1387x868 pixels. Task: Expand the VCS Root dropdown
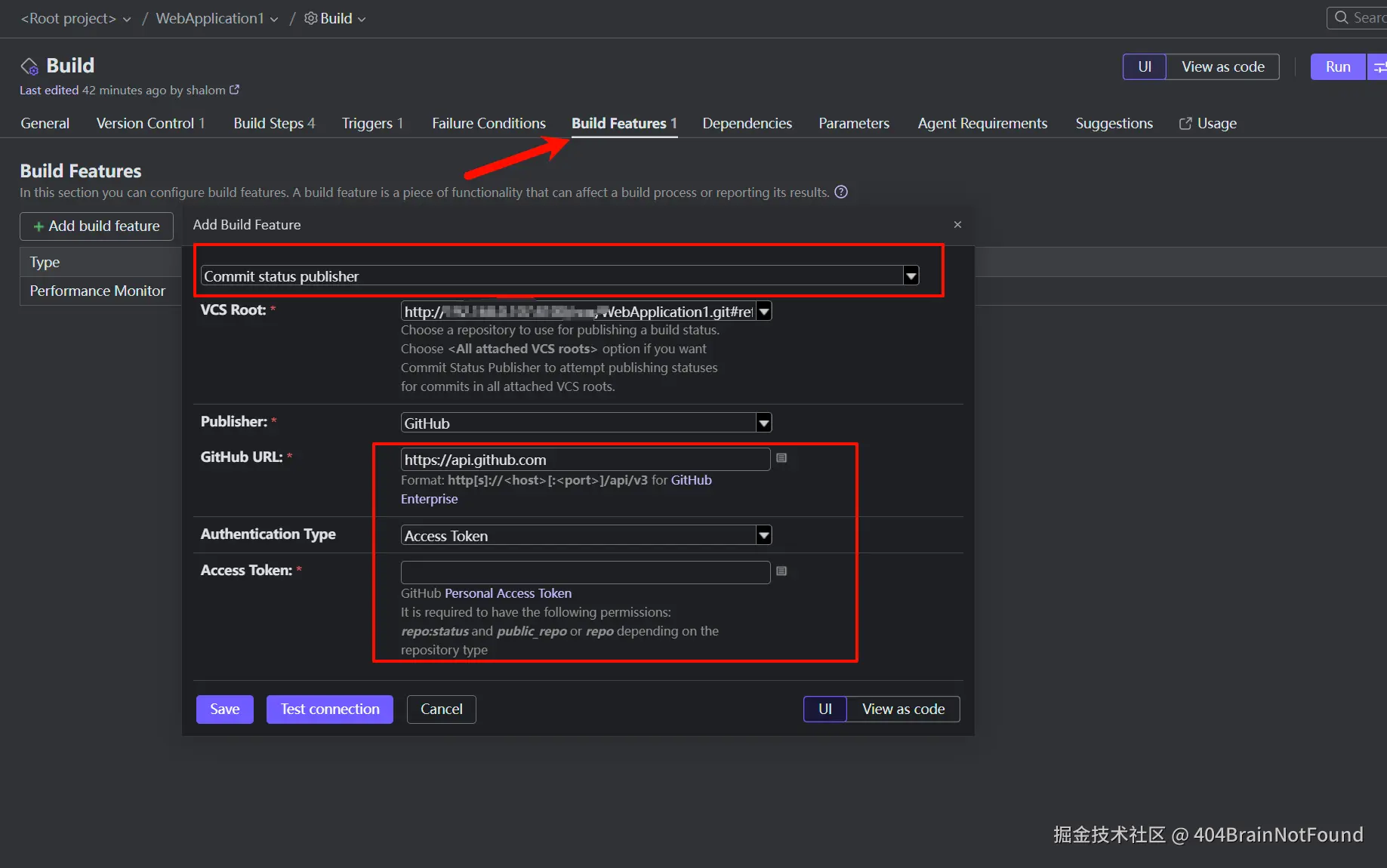pyautogui.click(x=763, y=312)
